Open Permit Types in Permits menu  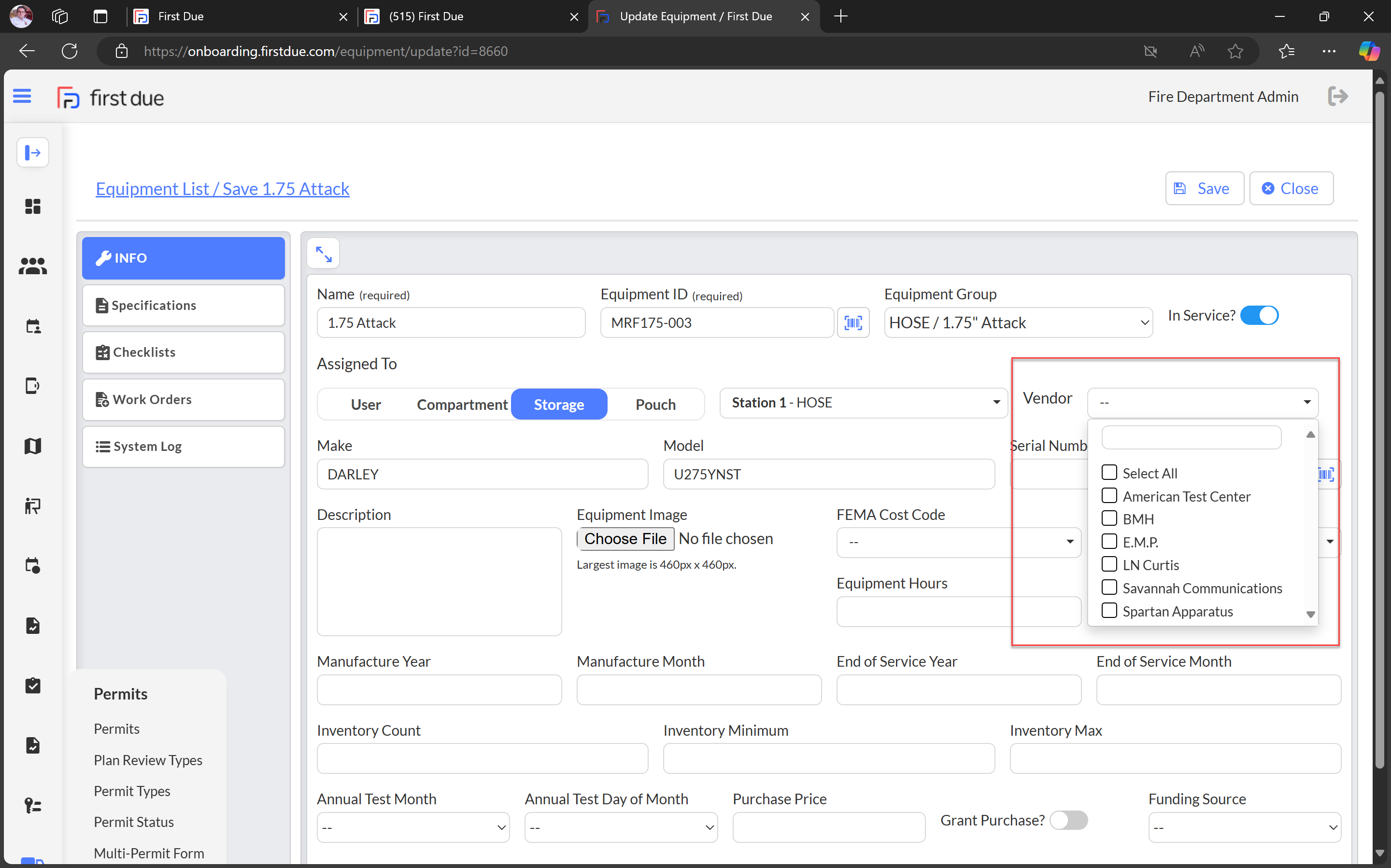(x=132, y=791)
